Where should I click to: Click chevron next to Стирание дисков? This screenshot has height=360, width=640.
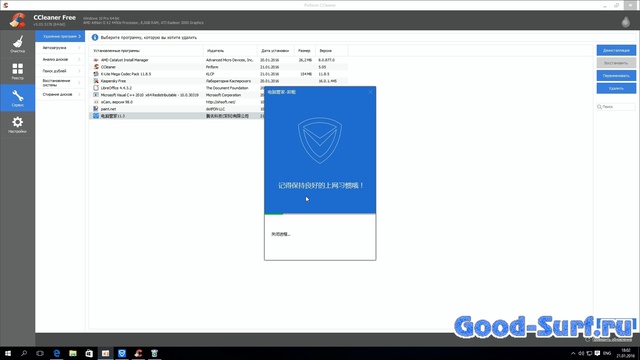pyautogui.click(x=79, y=94)
